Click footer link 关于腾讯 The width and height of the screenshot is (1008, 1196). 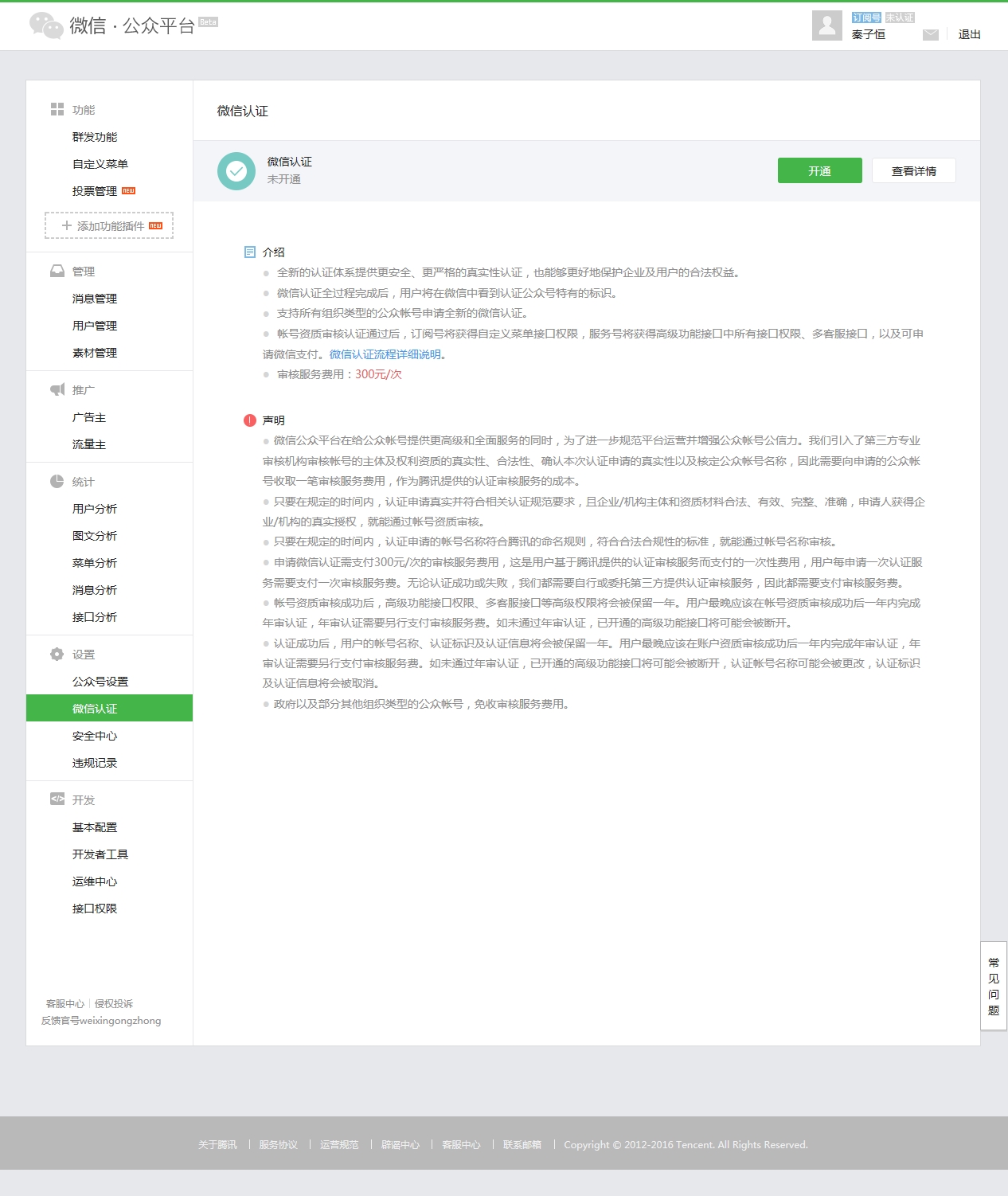tap(217, 1145)
